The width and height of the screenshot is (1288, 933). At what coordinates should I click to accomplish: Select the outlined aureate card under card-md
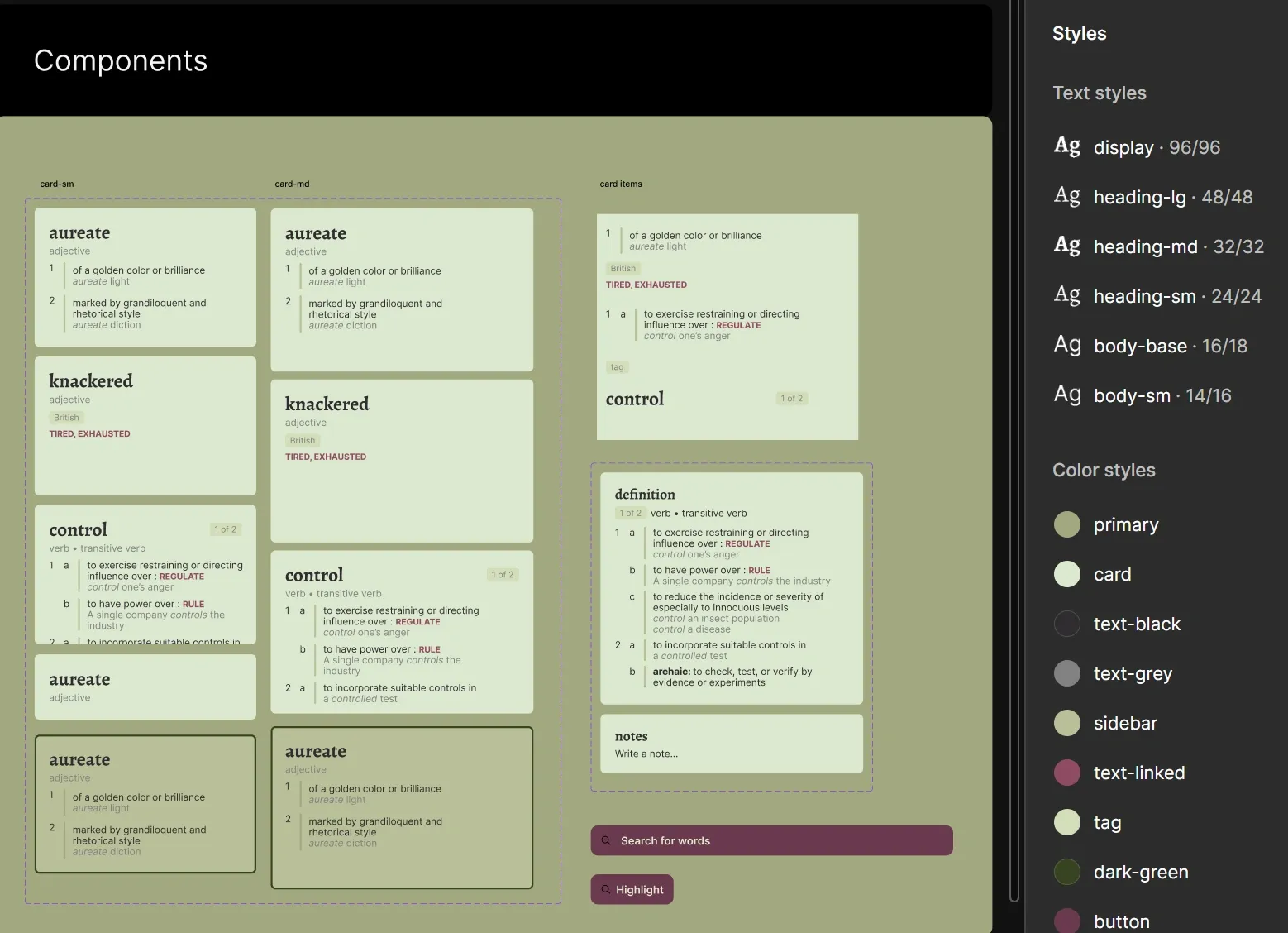(402, 808)
